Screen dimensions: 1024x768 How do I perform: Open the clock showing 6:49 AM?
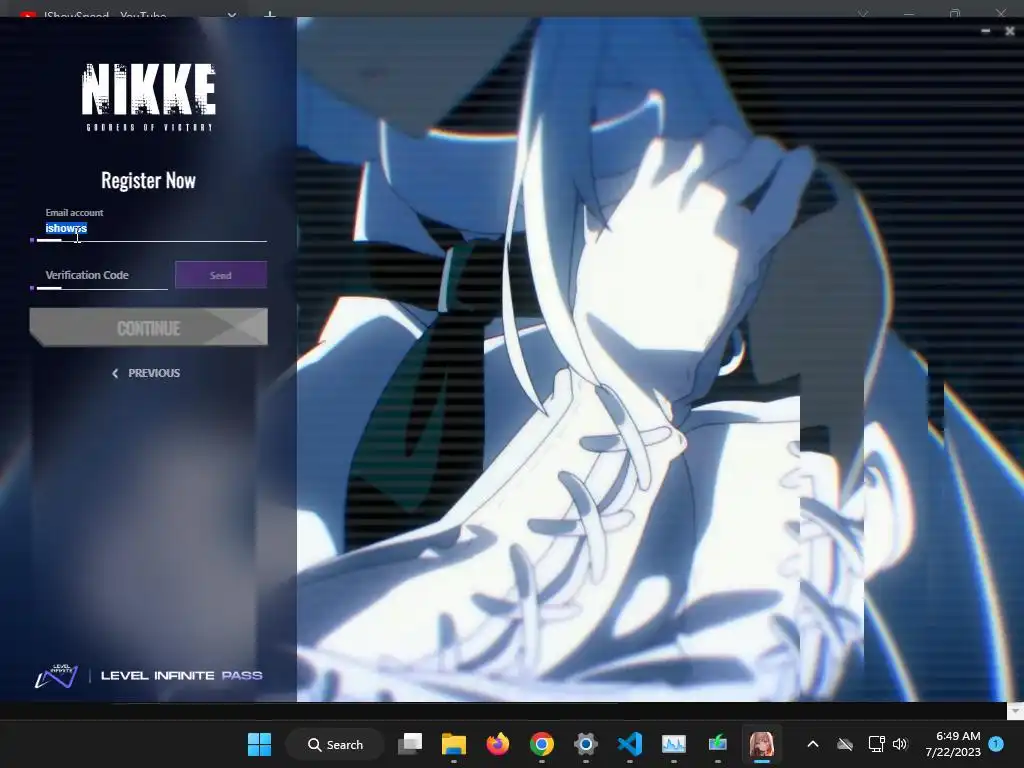[953, 744]
